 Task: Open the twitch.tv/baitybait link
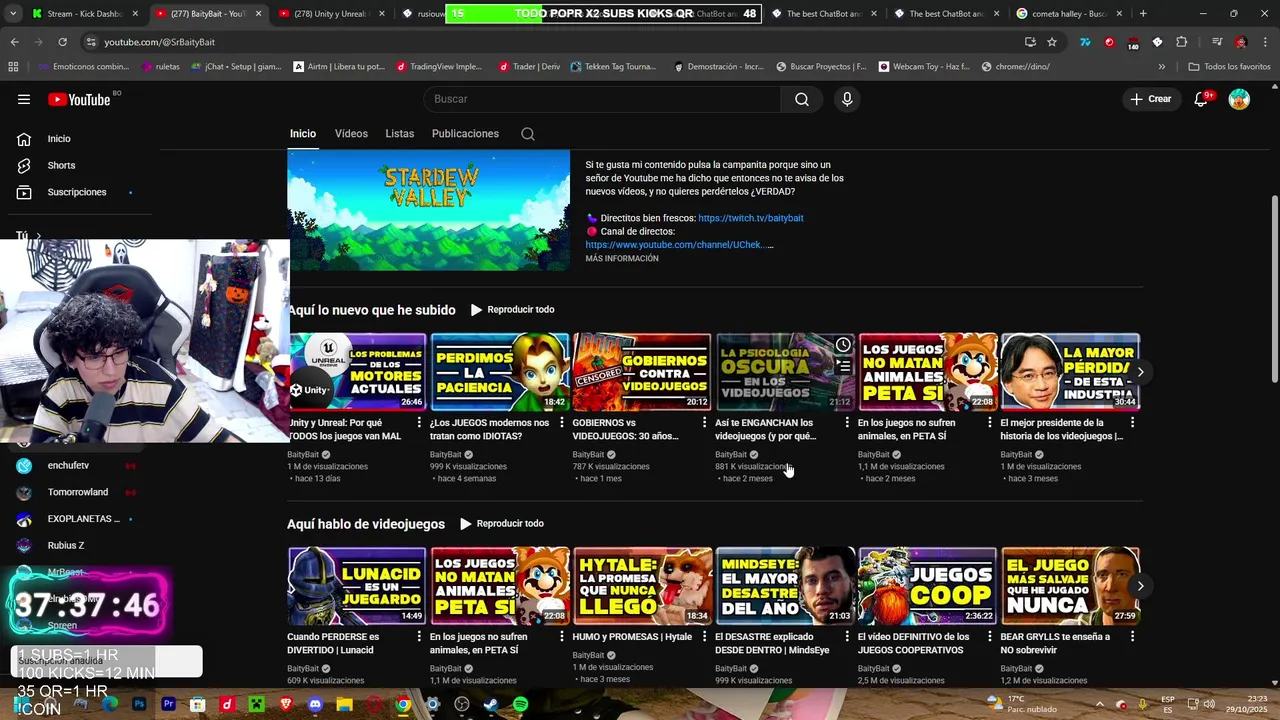pyautogui.click(x=751, y=218)
